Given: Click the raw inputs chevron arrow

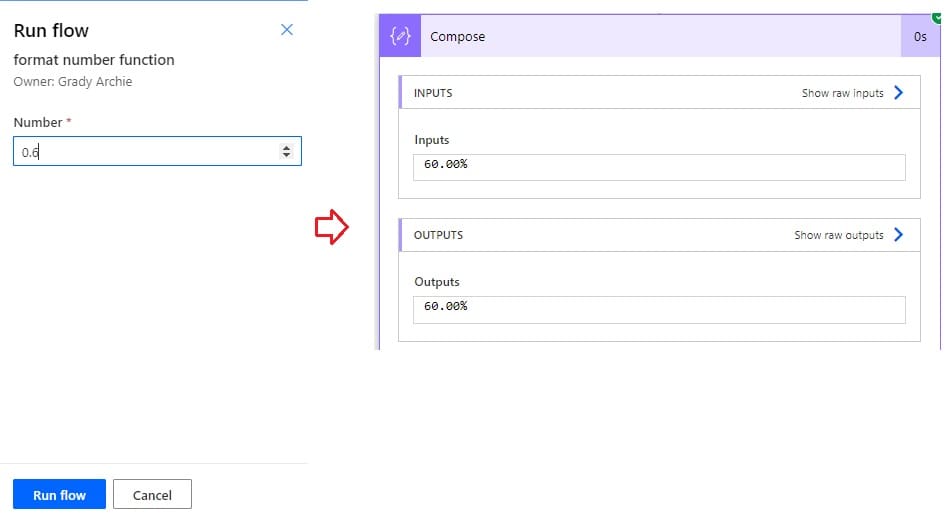Looking at the screenshot, I should point(899,93).
